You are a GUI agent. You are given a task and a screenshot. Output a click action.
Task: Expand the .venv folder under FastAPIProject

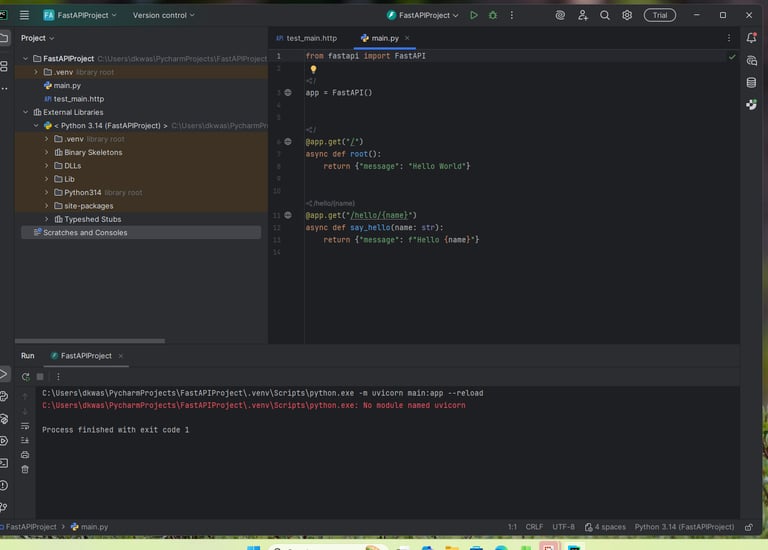pyautogui.click(x=36, y=72)
